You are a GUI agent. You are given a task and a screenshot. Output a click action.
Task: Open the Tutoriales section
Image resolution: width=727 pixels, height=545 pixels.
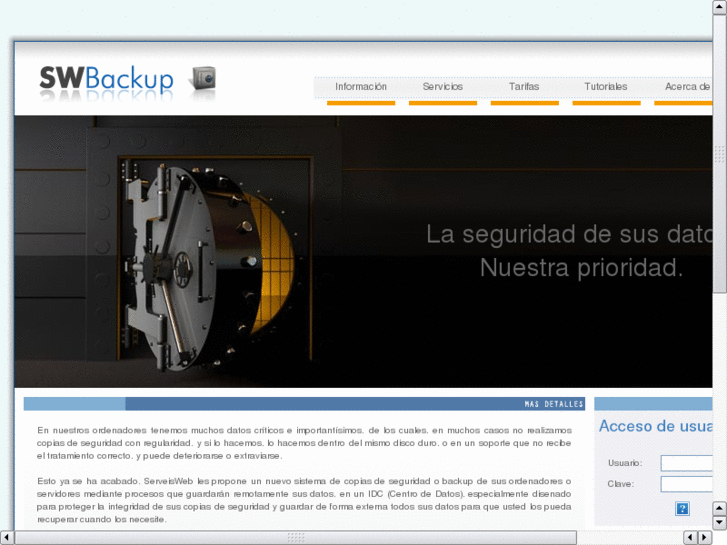(x=606, y=87)
